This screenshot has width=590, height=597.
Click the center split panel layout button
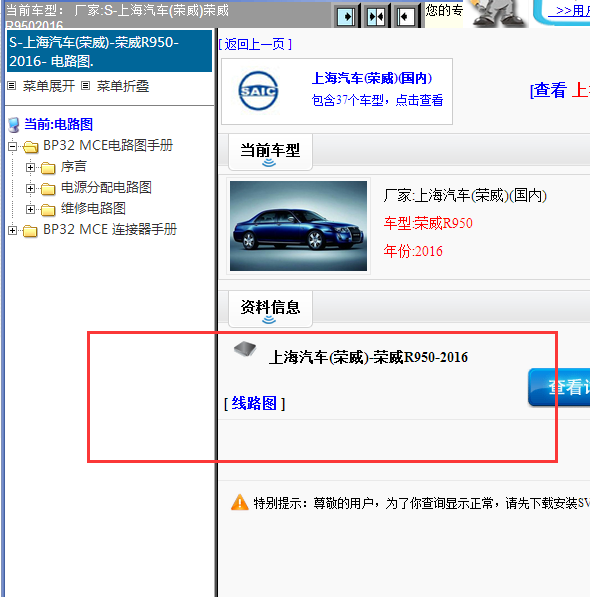point(376,16)
